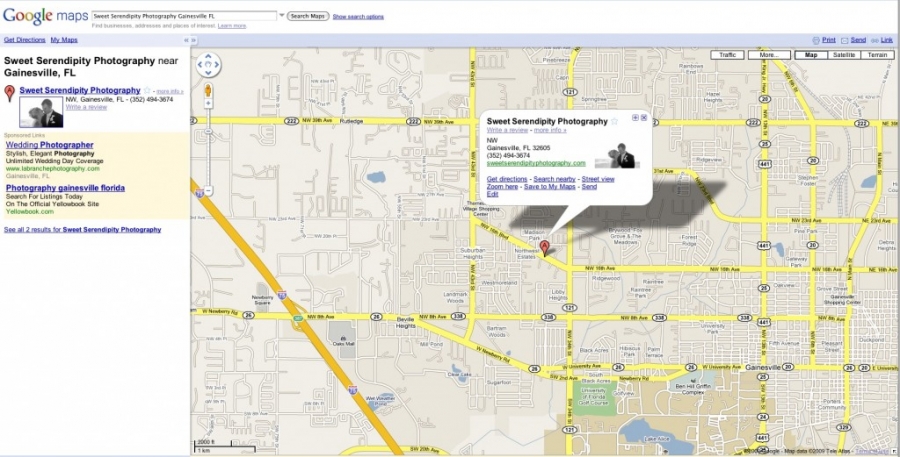
Task: Click the Learn more link under search
Action: pos(232,26)
